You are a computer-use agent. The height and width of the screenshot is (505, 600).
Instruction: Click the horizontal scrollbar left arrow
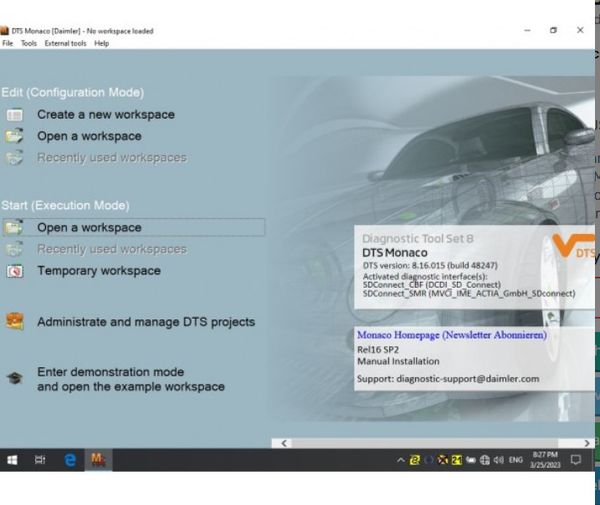click(x=284, y=443)
